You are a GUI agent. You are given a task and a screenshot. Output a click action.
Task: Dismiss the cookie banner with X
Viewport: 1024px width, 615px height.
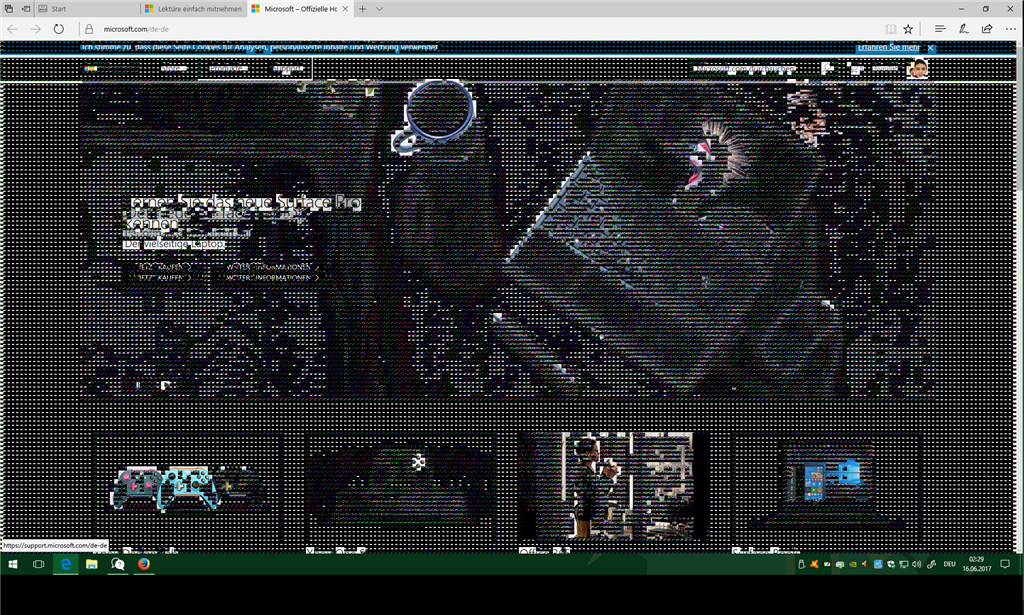(931, 48)
